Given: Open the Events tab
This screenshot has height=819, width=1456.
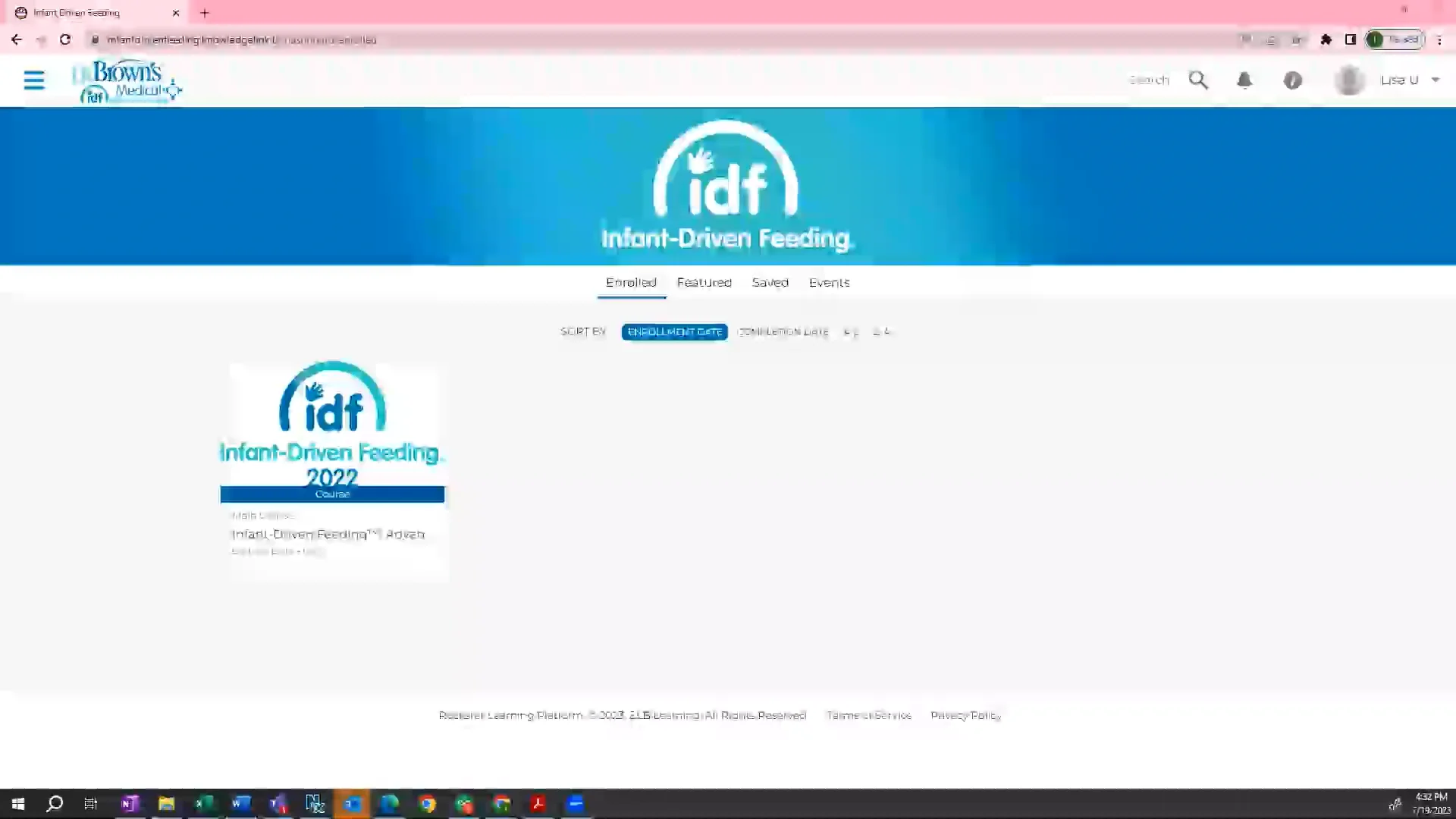Looking at the screenshot, I should [829, 282].
